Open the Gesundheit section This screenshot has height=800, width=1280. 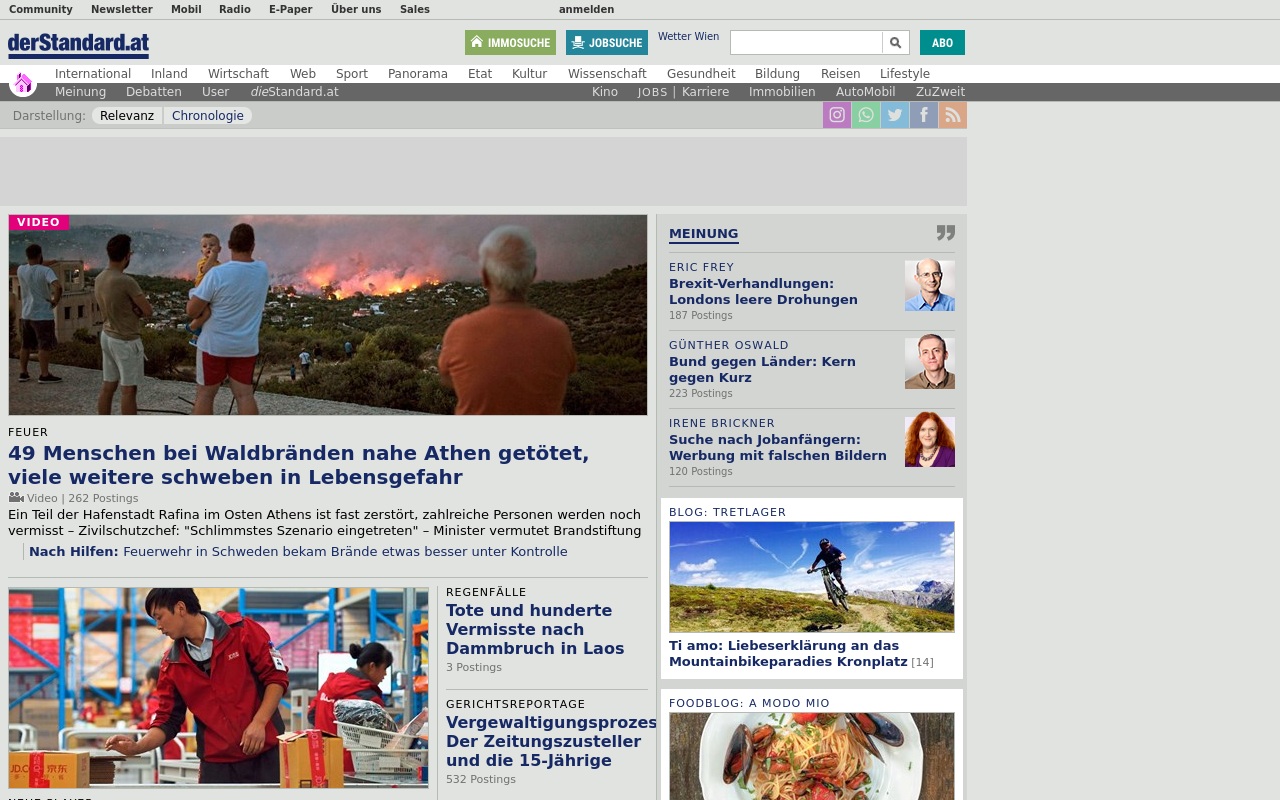click(x=701, y=74)
